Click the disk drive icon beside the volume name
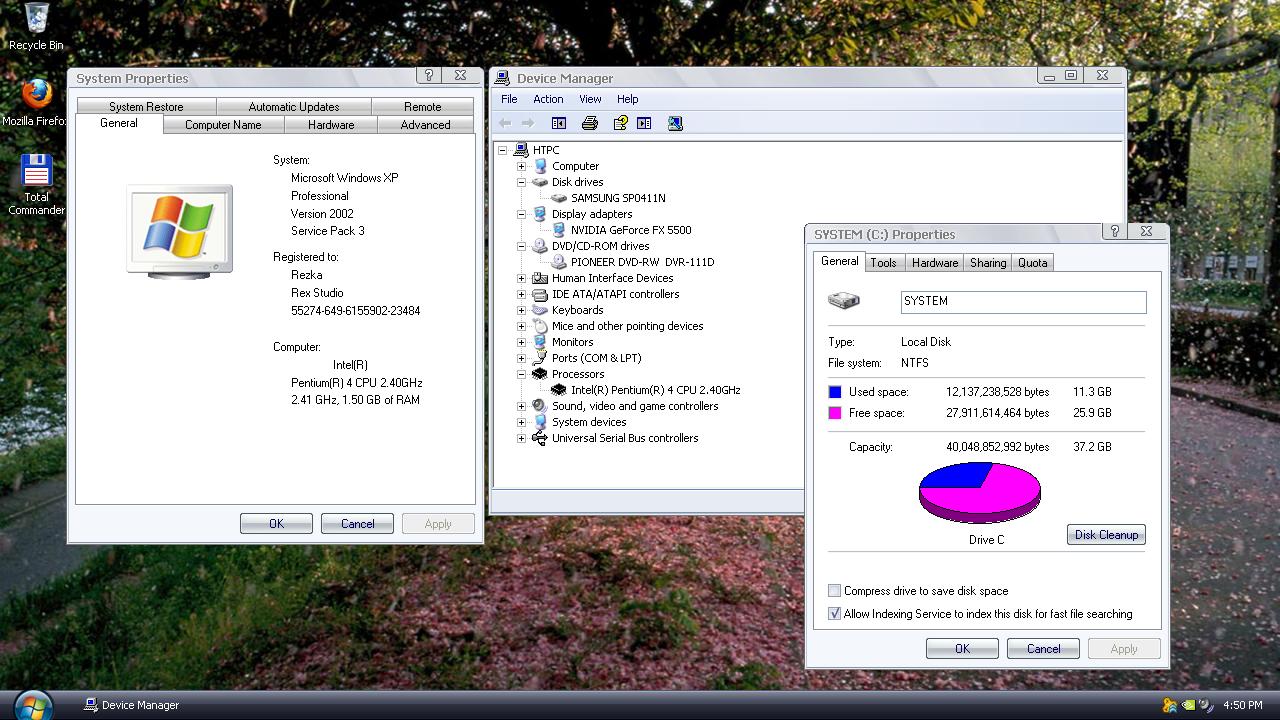 pyautogui.click(x=844, y=300)
